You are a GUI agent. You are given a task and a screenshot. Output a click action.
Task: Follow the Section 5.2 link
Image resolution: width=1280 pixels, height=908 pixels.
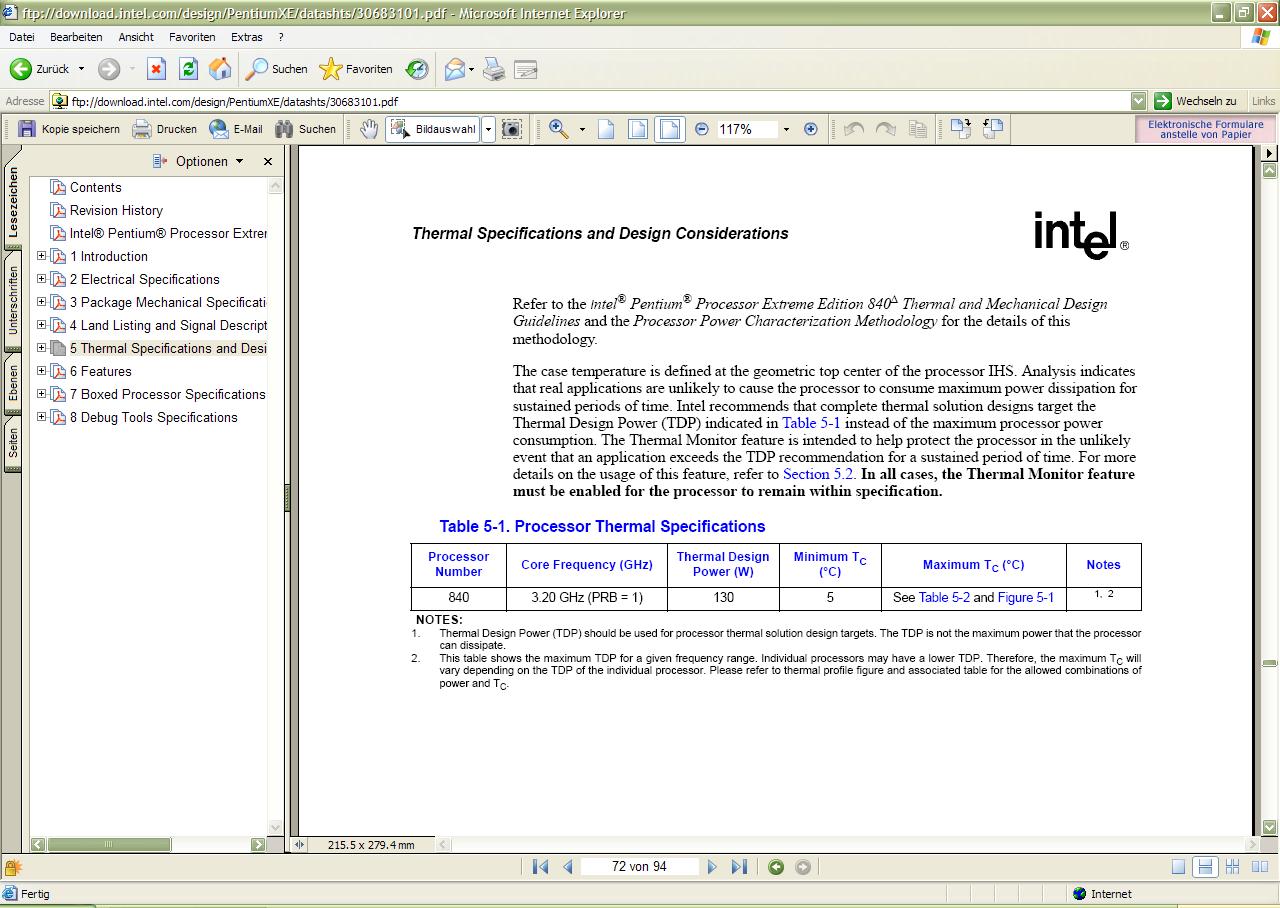pyautogui.click(x=817, y=474)
